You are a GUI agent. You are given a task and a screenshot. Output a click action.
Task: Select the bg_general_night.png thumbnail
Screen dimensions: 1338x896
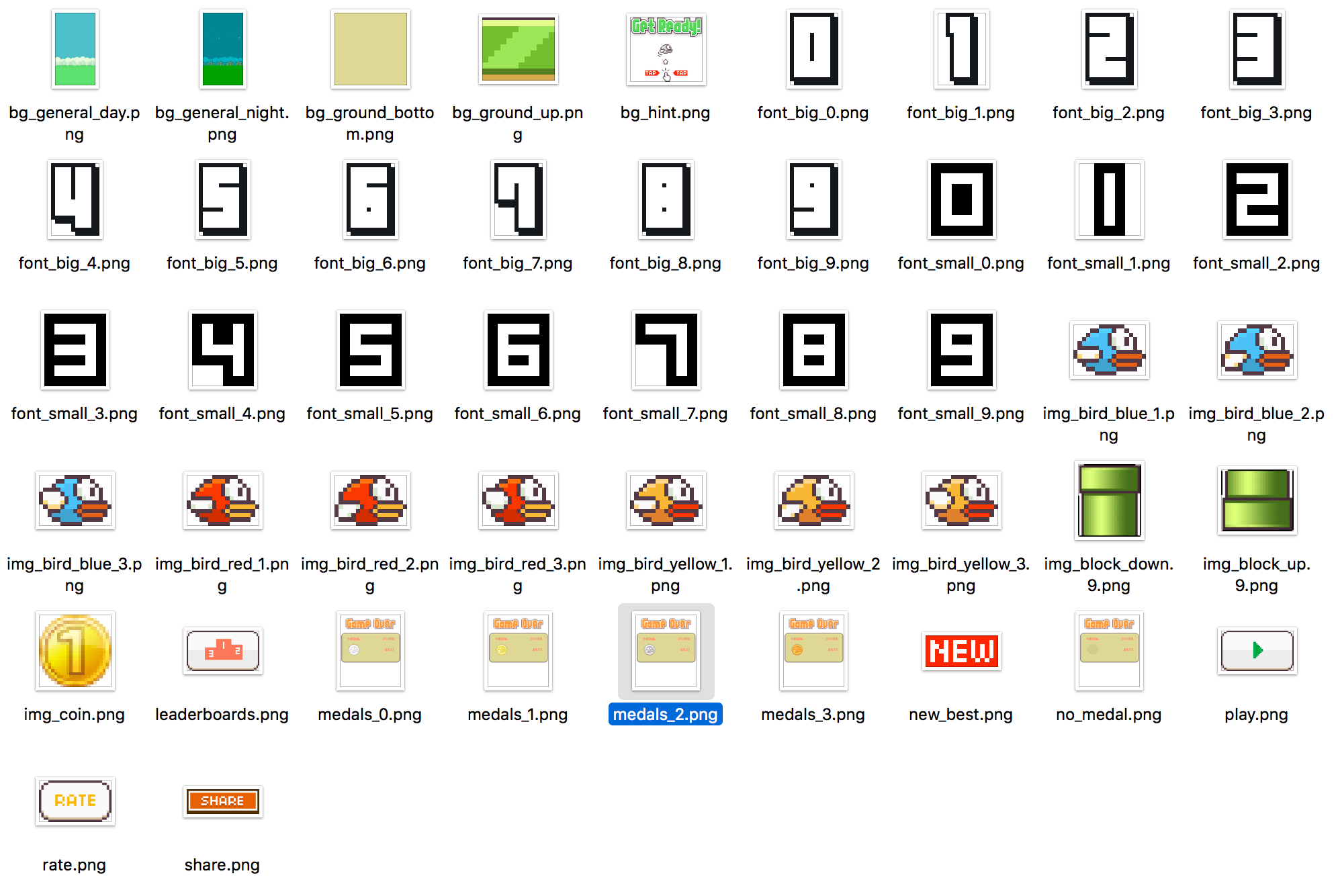(x=222, y=49)
